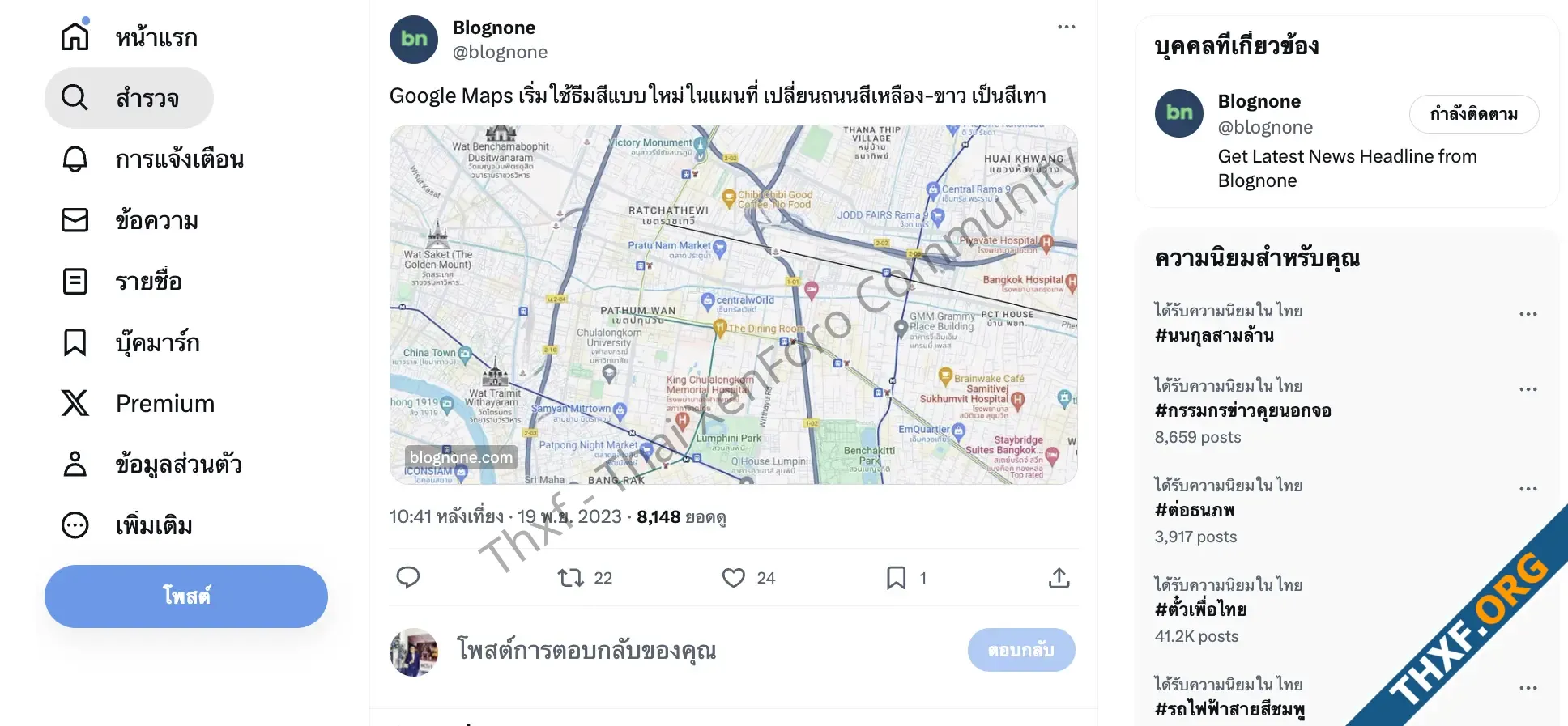Open the Home (หน้าแรก) house icon
This screenshot has width=1568, height=726.
pyautogui.click(x=75, y=36)
